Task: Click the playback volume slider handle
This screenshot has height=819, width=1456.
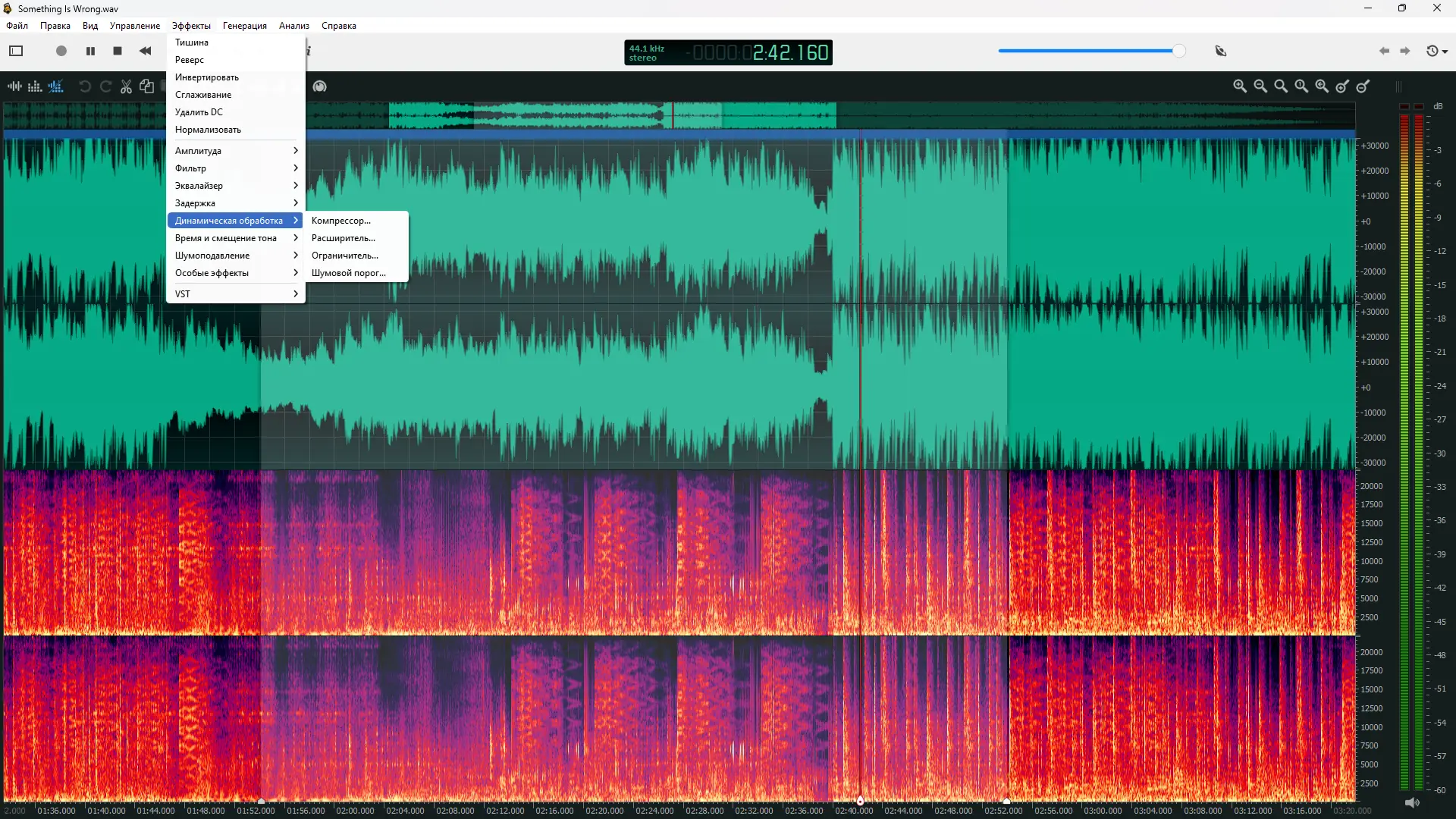Action: point(1178,51)
